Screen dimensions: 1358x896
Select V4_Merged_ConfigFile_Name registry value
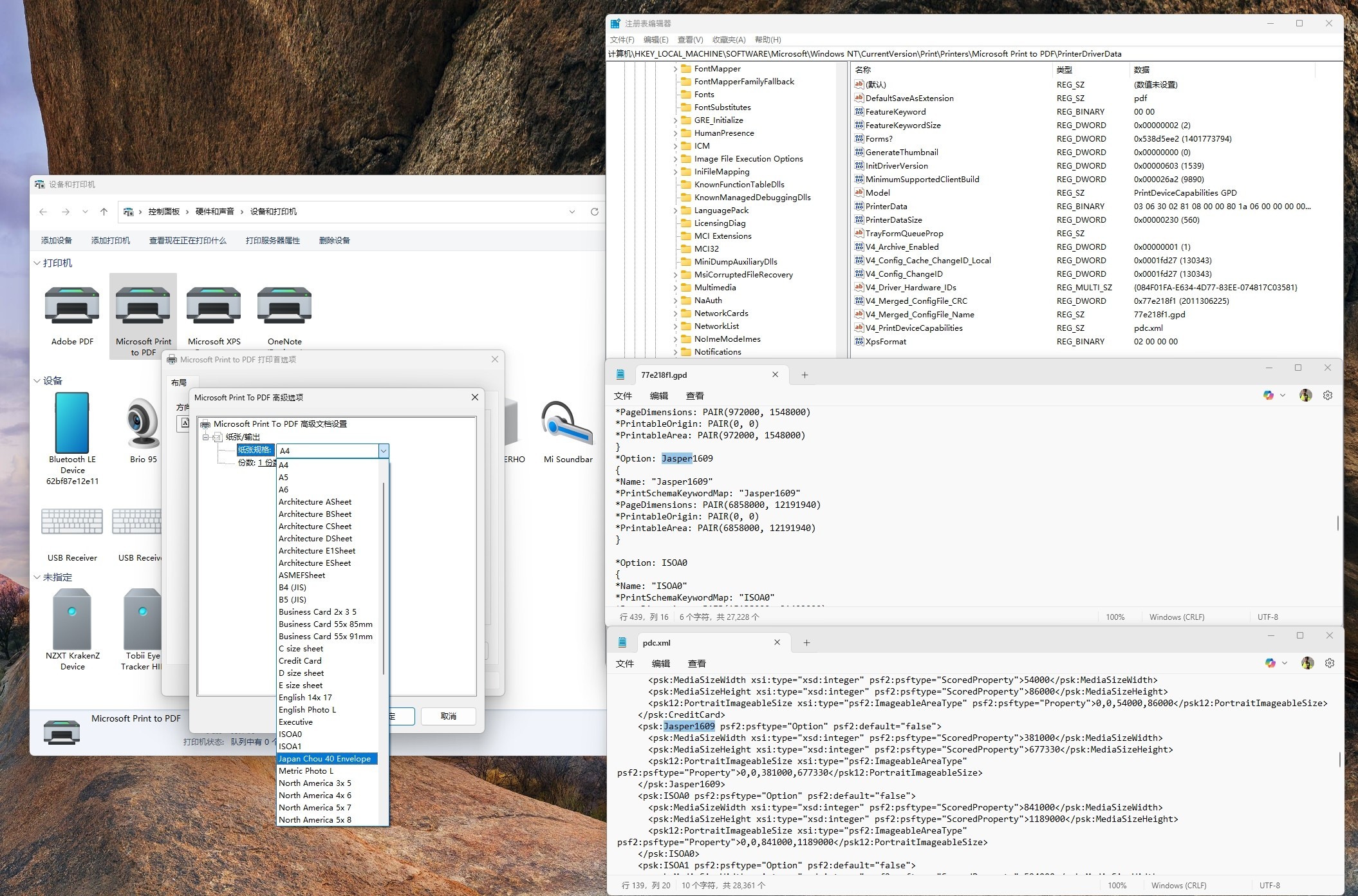[919, 314]
